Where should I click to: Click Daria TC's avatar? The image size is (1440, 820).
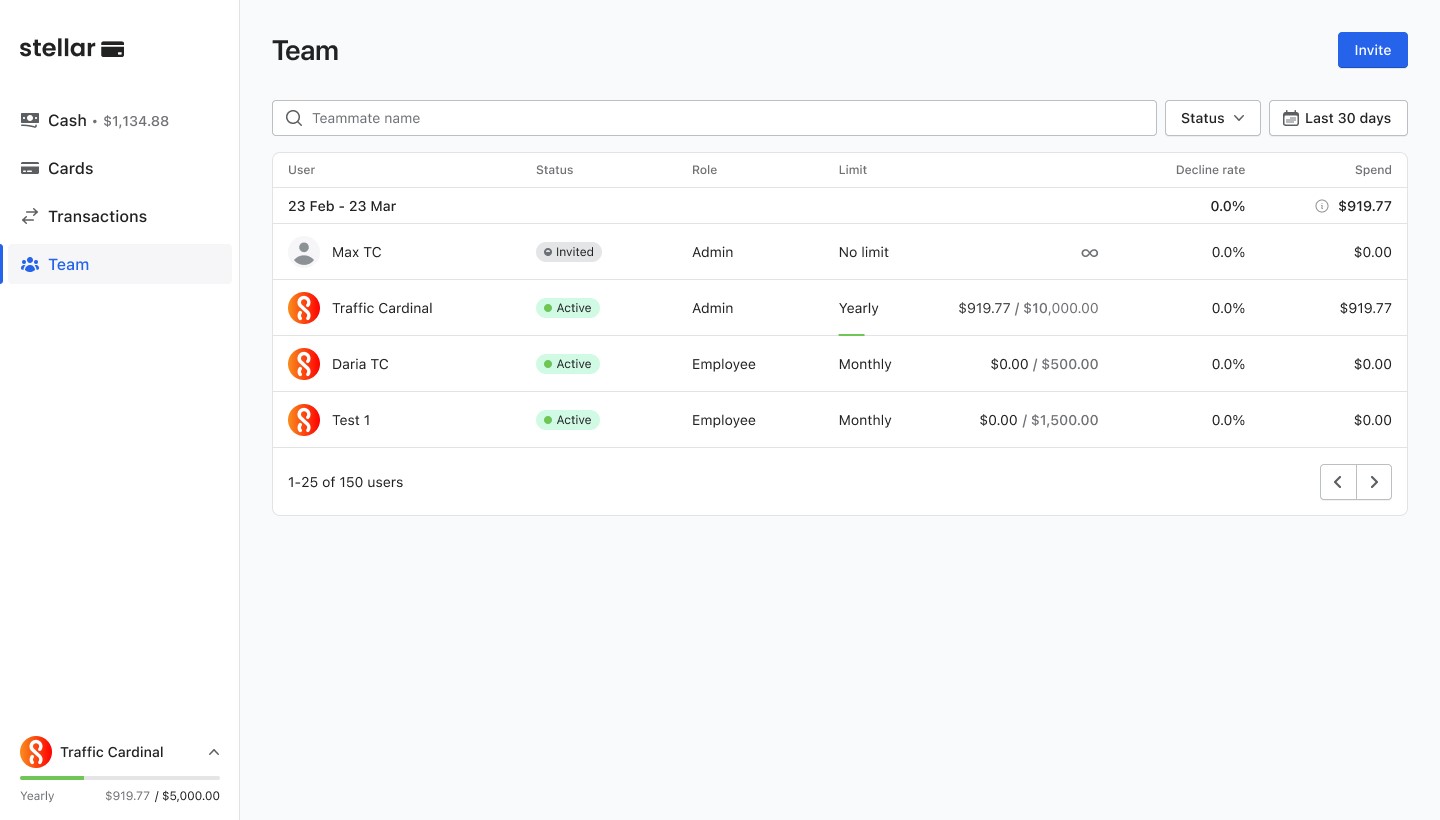[304, 364]
